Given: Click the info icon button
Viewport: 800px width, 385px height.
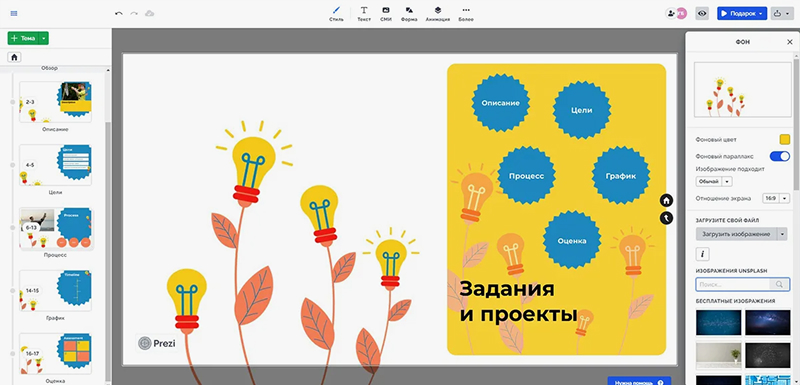Looking at the screenshot, I should click(703, 253).
